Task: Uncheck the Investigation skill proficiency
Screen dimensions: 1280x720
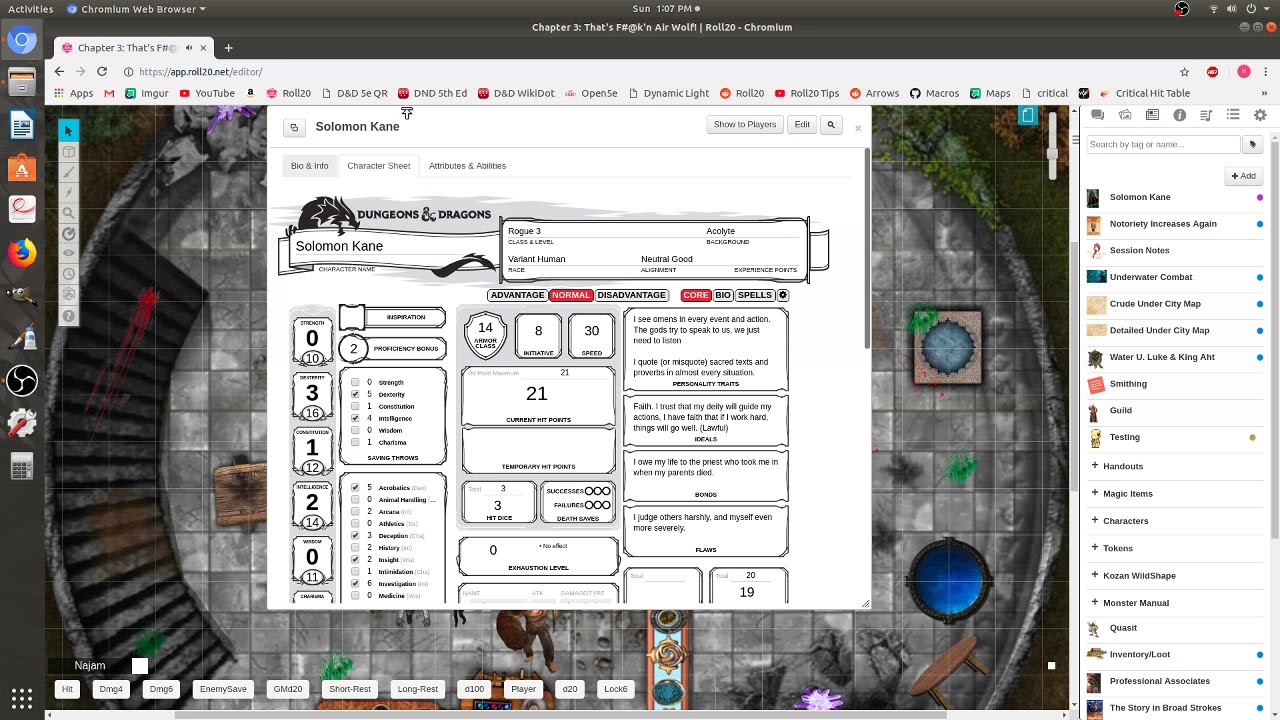Action: point(355,584)
